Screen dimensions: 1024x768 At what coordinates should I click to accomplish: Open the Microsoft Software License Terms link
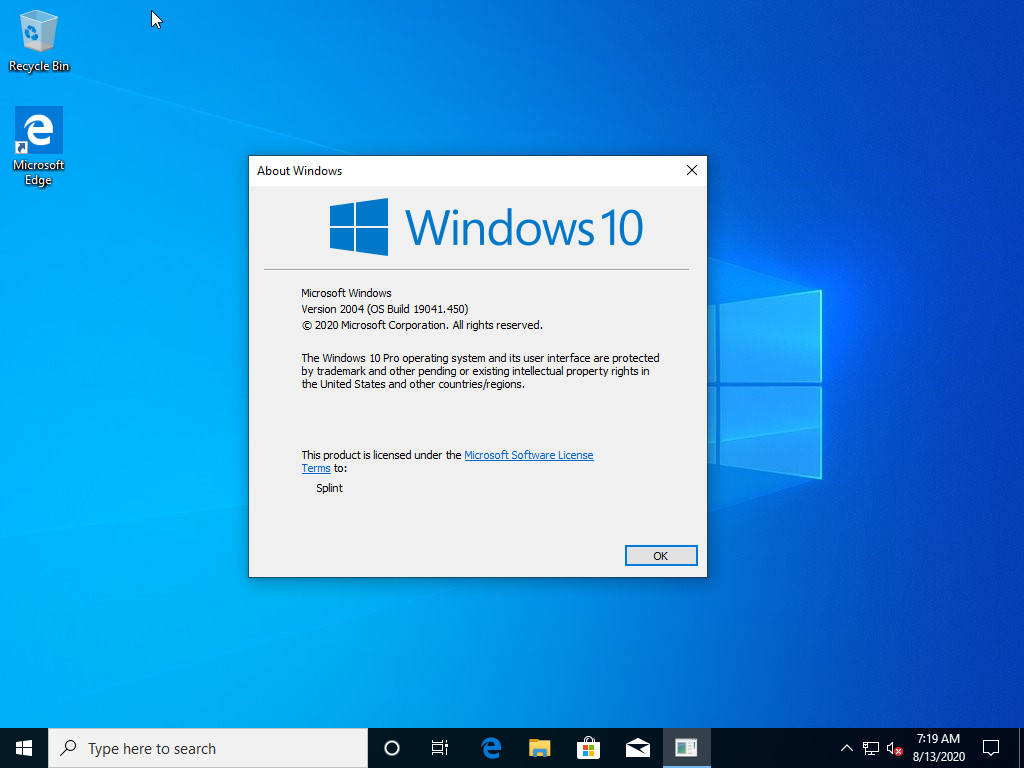click(x=528, y=455)
